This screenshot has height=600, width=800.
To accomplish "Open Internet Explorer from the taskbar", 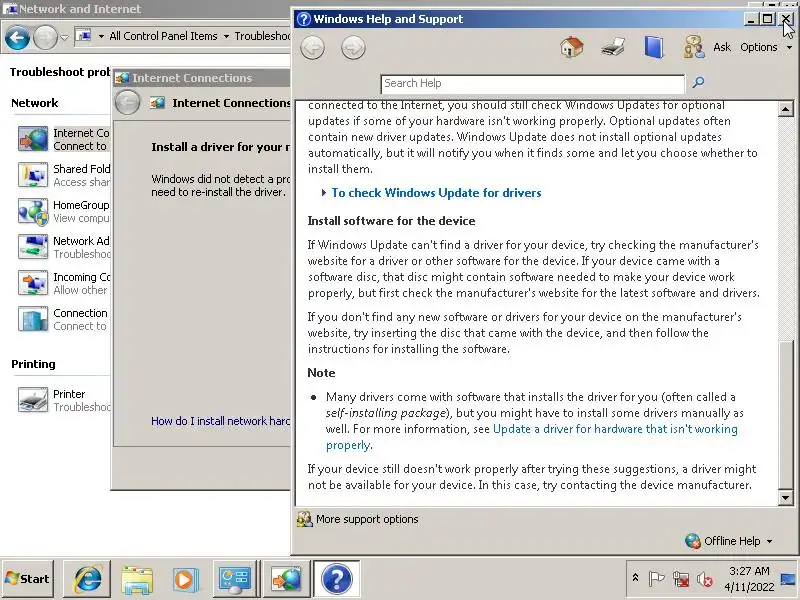I will coord(87,579).
